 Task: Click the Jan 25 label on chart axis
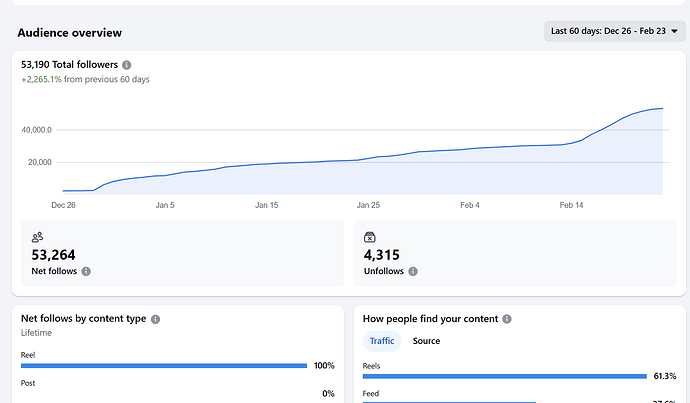click(x=368, y=204)
